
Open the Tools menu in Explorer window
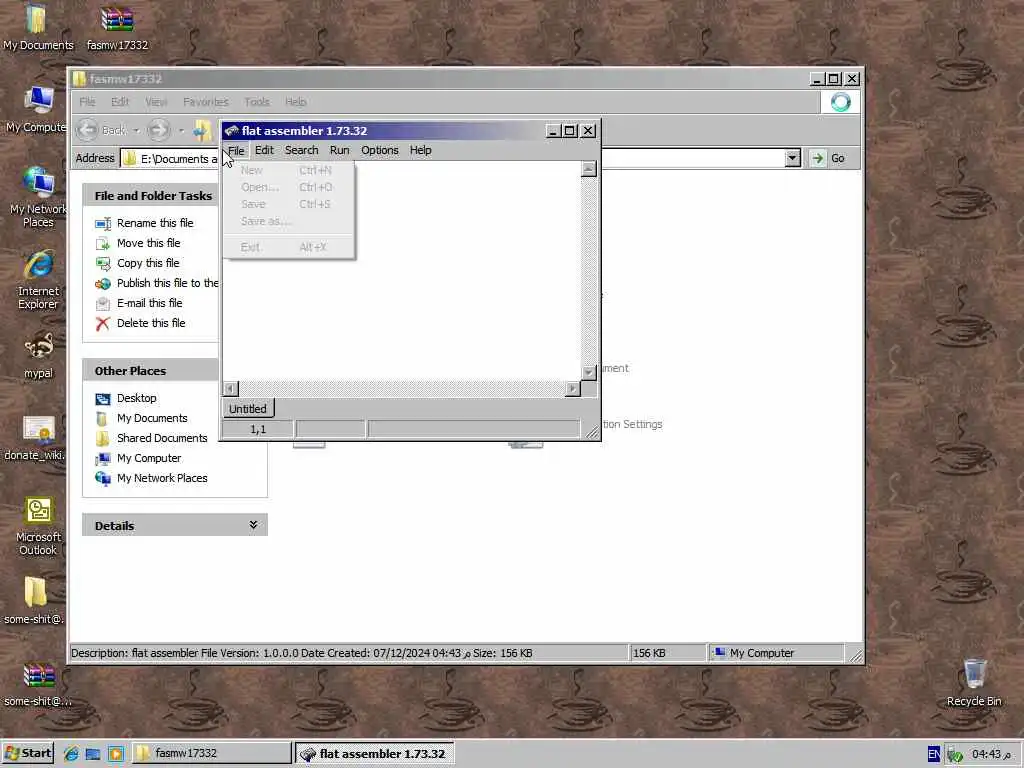tap(257, 102)
